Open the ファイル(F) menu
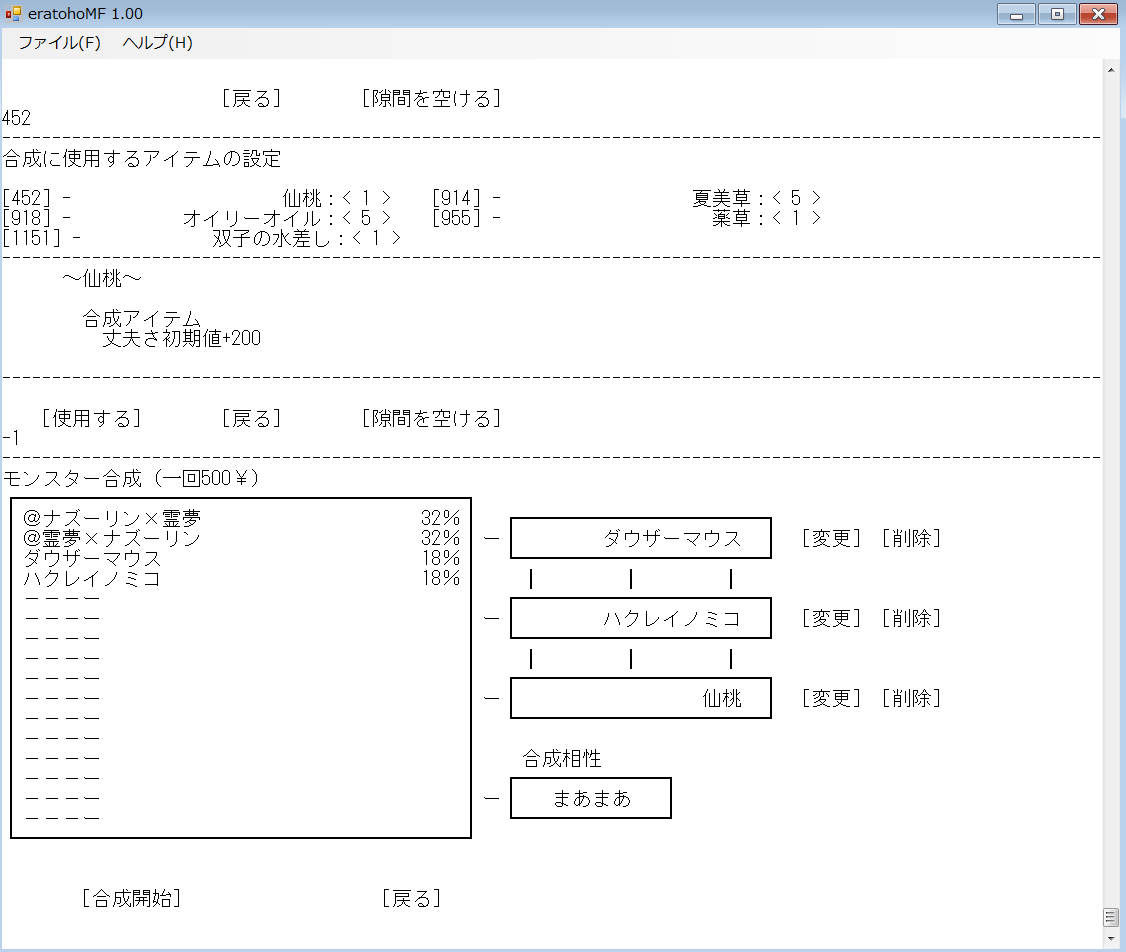1126x952 pixels. 60,43
